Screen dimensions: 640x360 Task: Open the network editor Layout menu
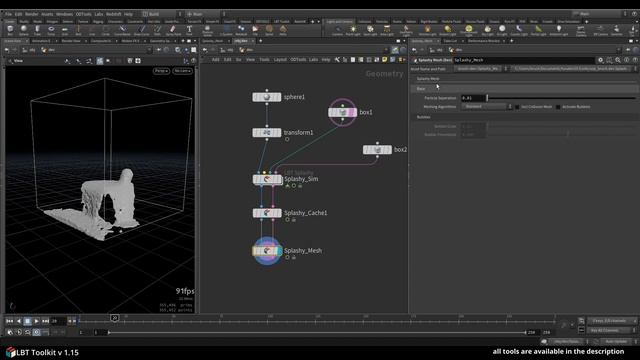[280, 60]
